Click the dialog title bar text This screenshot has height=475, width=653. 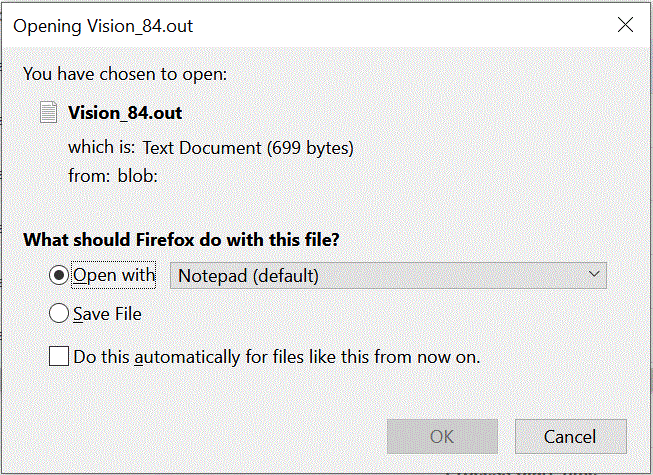pos(103,26)
